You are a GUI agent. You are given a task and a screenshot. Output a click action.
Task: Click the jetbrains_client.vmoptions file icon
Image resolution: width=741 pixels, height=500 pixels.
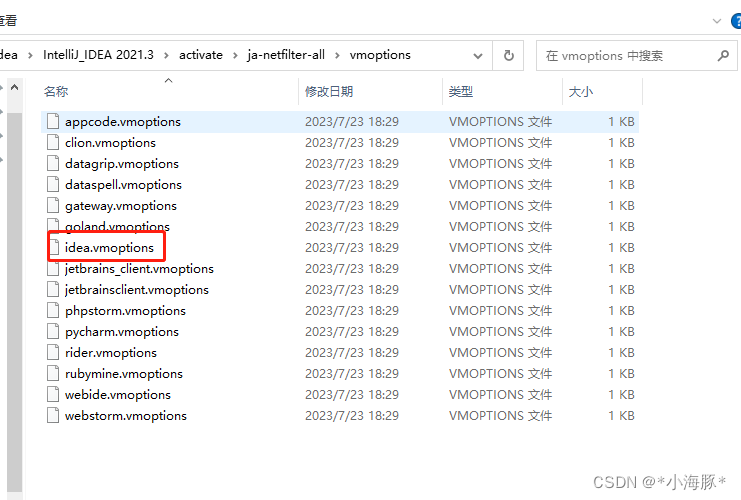pyautogui.click(x=53, y=269)
